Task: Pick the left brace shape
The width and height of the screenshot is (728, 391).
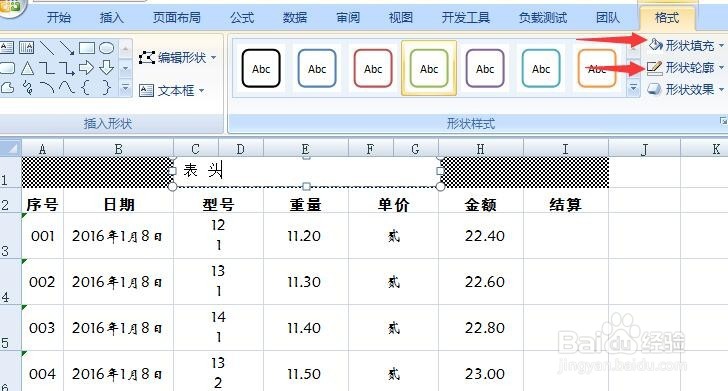Action: click(x=86, y=87)
